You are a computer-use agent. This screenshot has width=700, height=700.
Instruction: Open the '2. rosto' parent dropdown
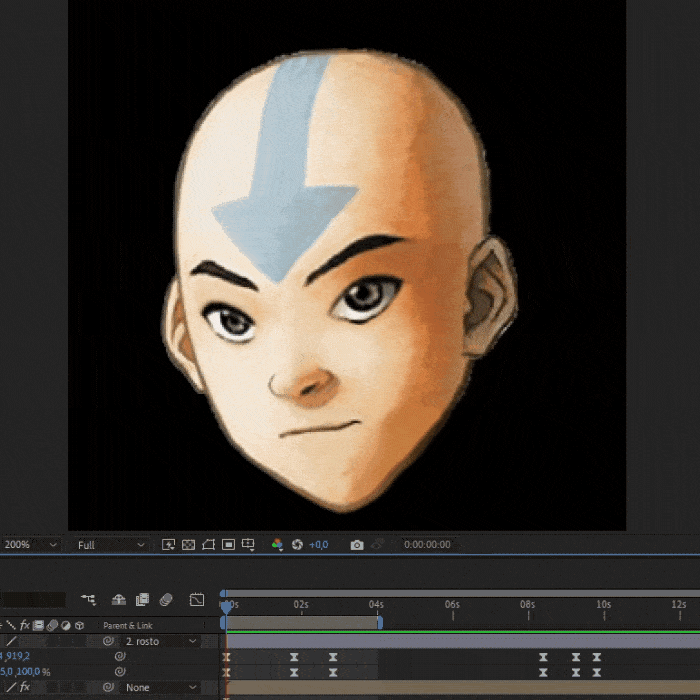click(x=161, y=642)
